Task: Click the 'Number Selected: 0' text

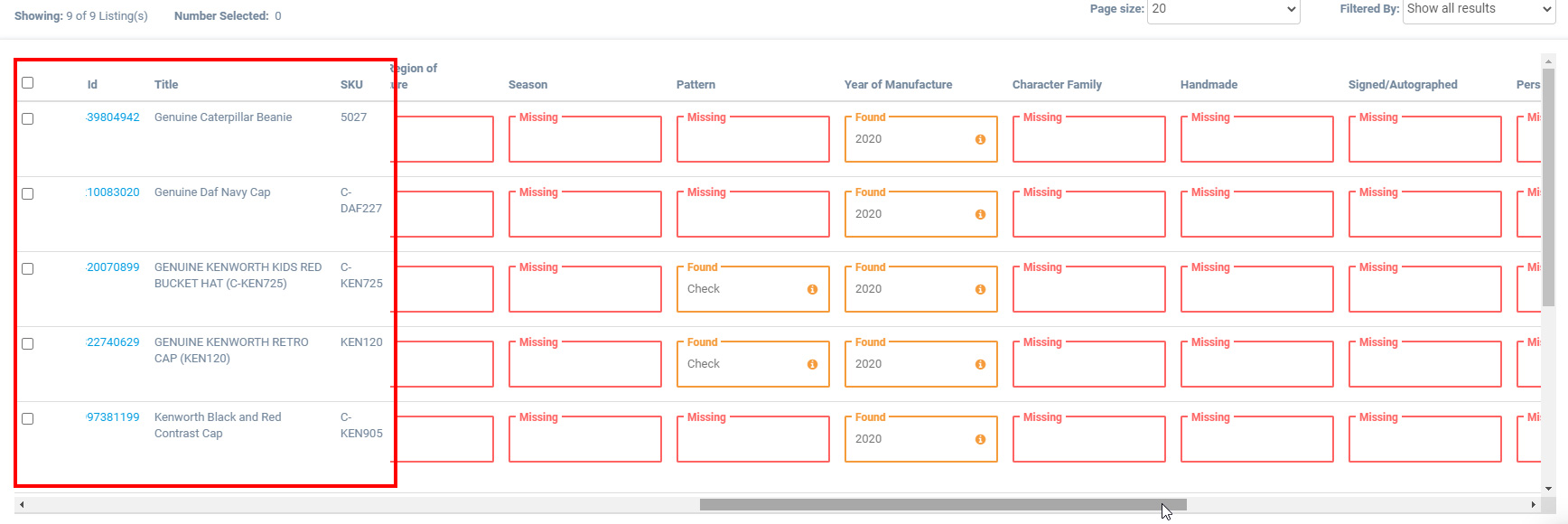Action: (228, 16)
